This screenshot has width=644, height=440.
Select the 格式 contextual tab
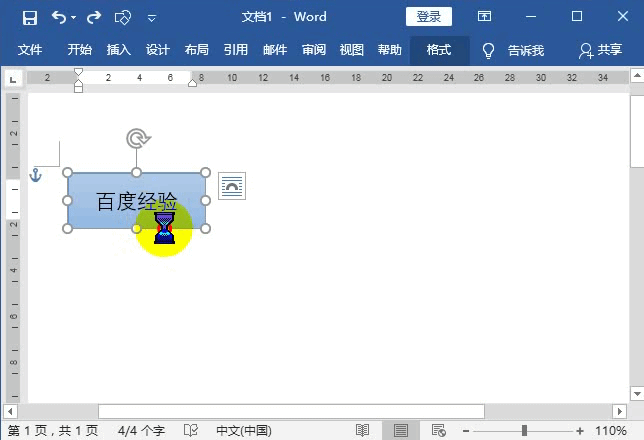click(x=439, y=50)
